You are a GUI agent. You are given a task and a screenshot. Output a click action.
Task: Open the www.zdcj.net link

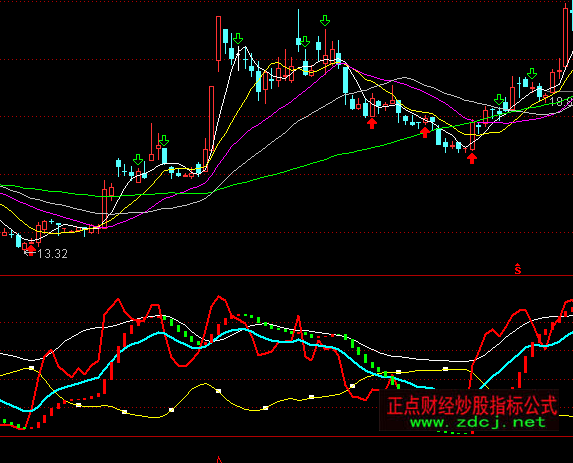click(x=478, y=423)
